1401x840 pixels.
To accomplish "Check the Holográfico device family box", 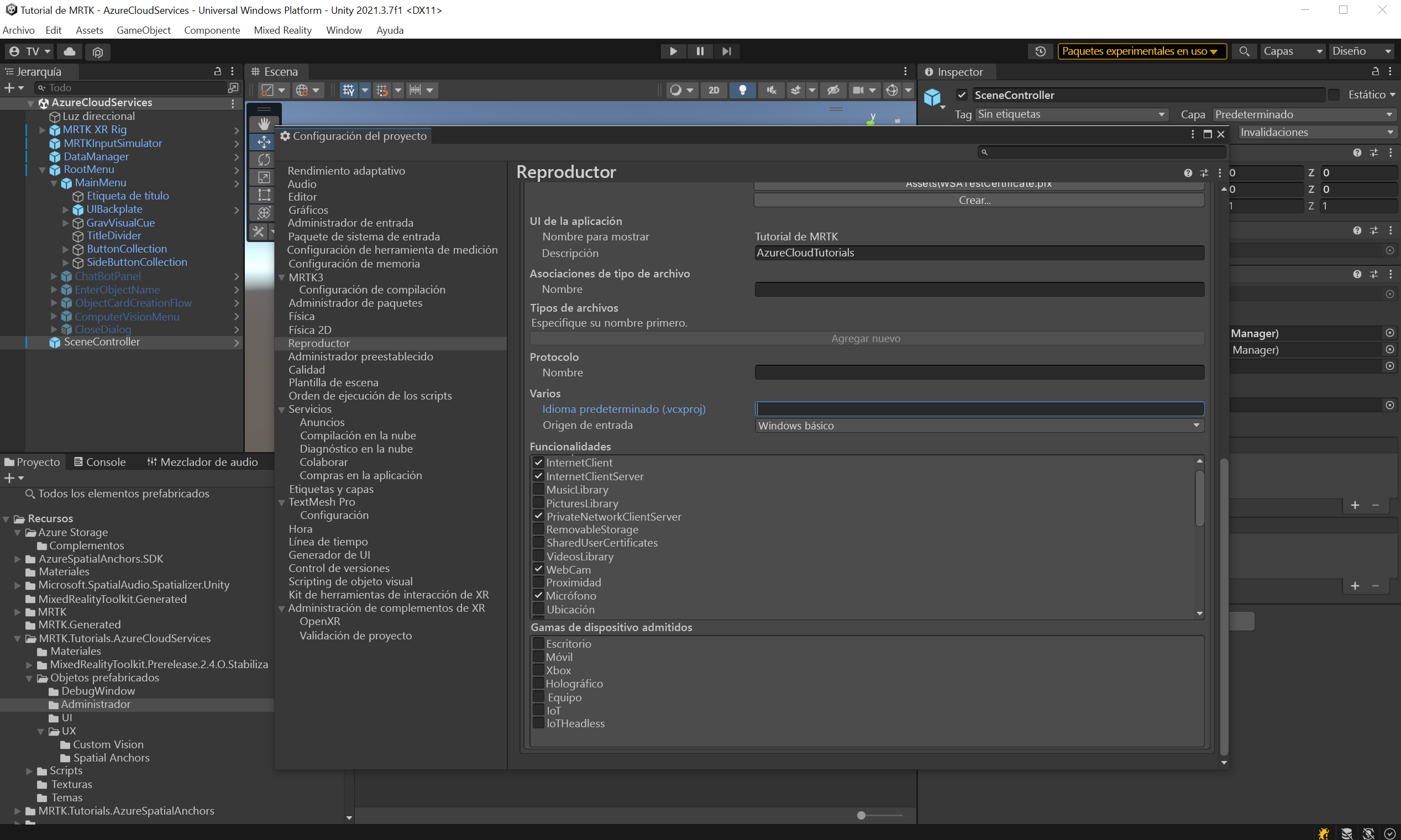I will 538,683.
